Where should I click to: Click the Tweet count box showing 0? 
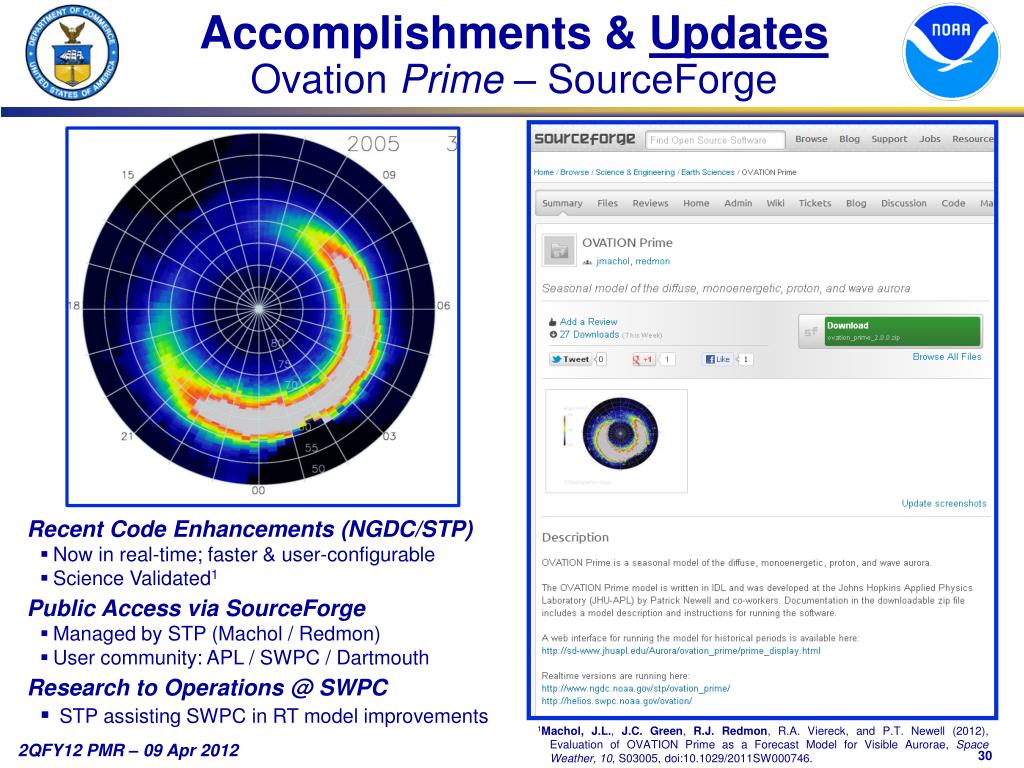tap(600, 359)
